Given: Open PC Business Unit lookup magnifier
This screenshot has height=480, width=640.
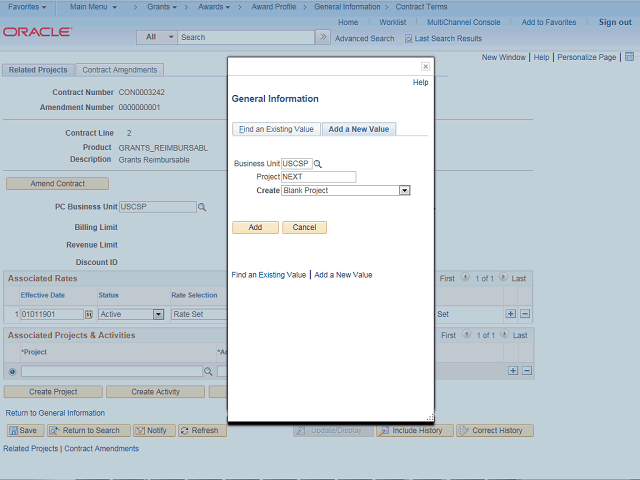Looking at the screenshot, I should [202, 207].
